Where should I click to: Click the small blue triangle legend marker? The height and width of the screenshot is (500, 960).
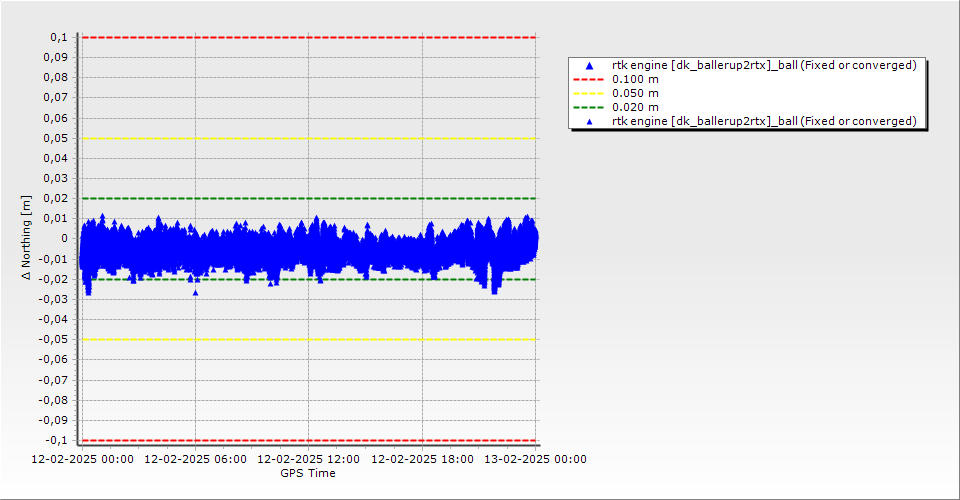click(x=589, y=121)
